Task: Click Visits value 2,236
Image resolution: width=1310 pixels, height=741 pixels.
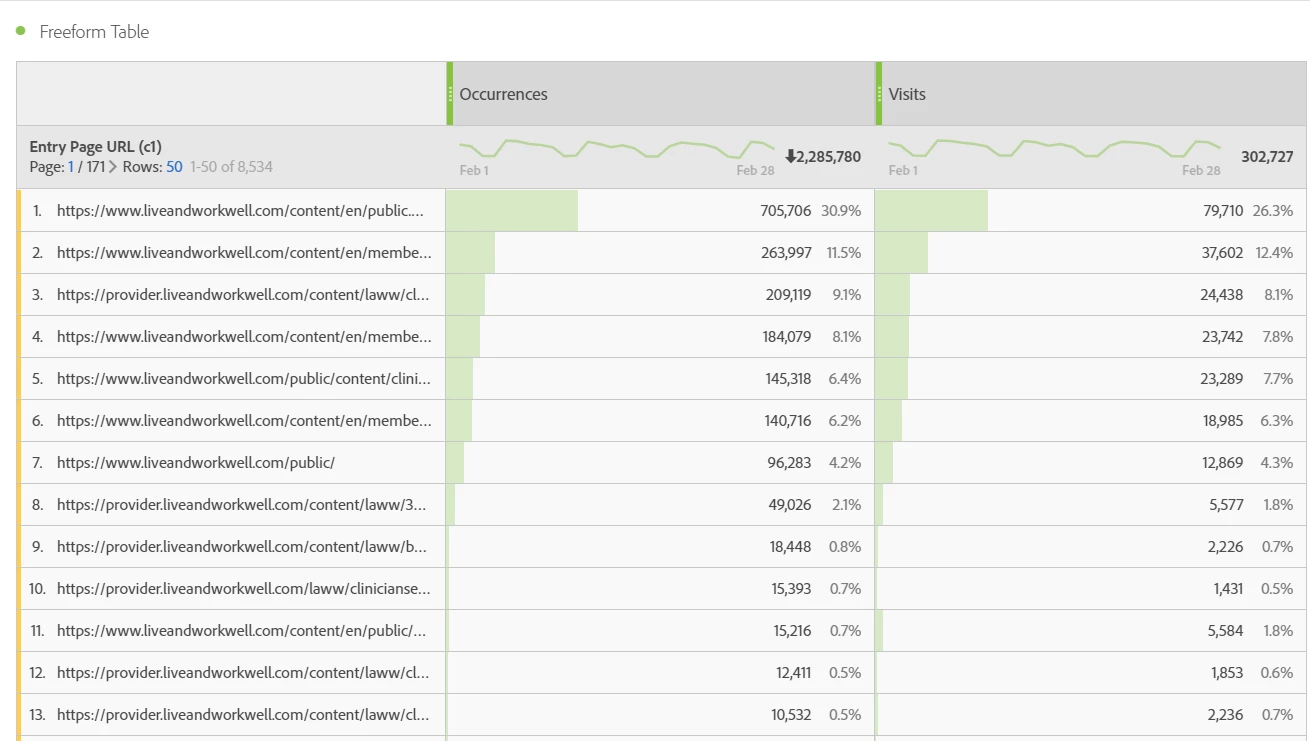Action: click(x=1226, y=715)
